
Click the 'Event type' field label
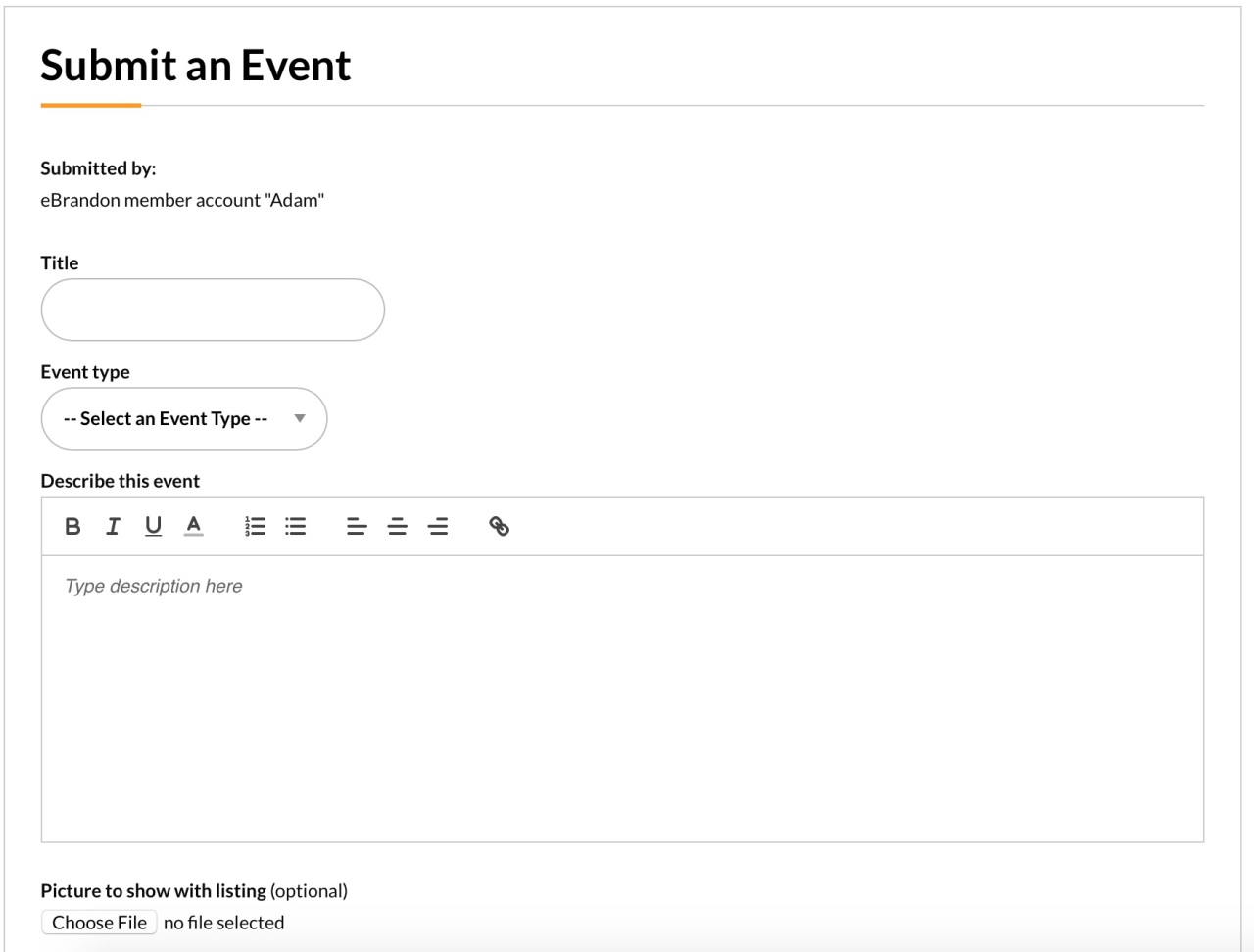click(85, 372)
